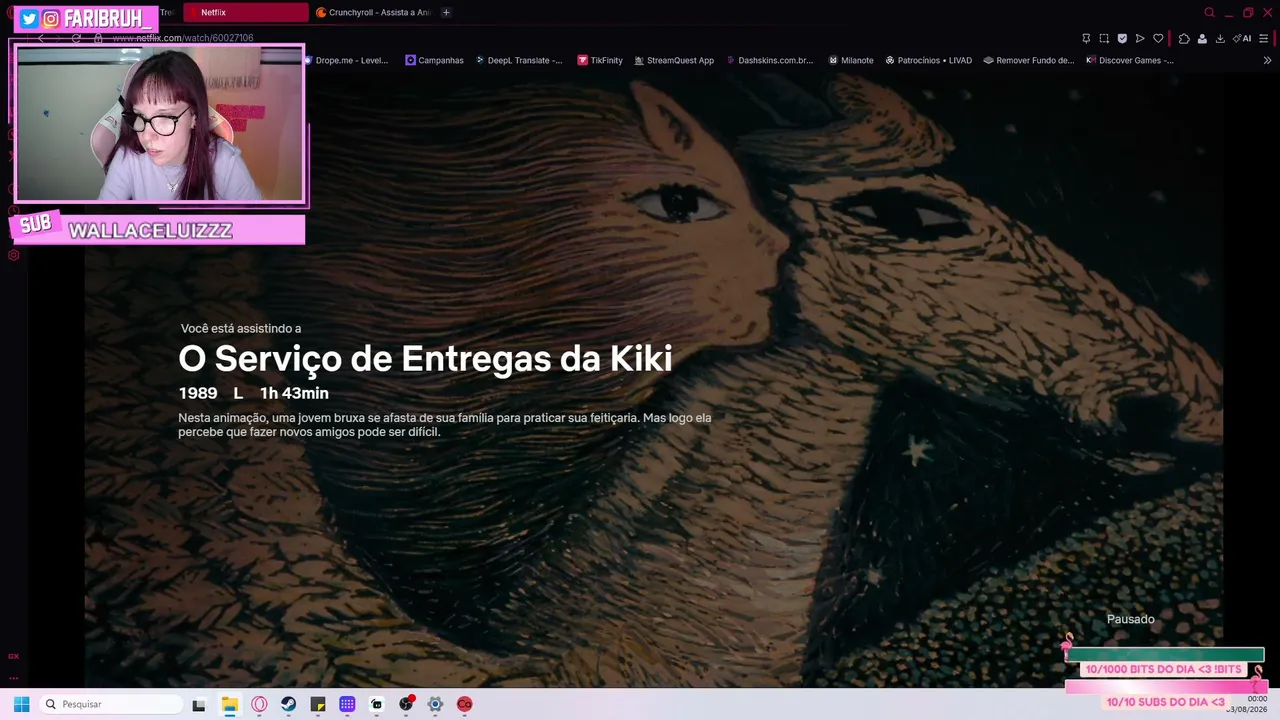Open the Patrocínios LIVAD bookmark

(929, 60)
